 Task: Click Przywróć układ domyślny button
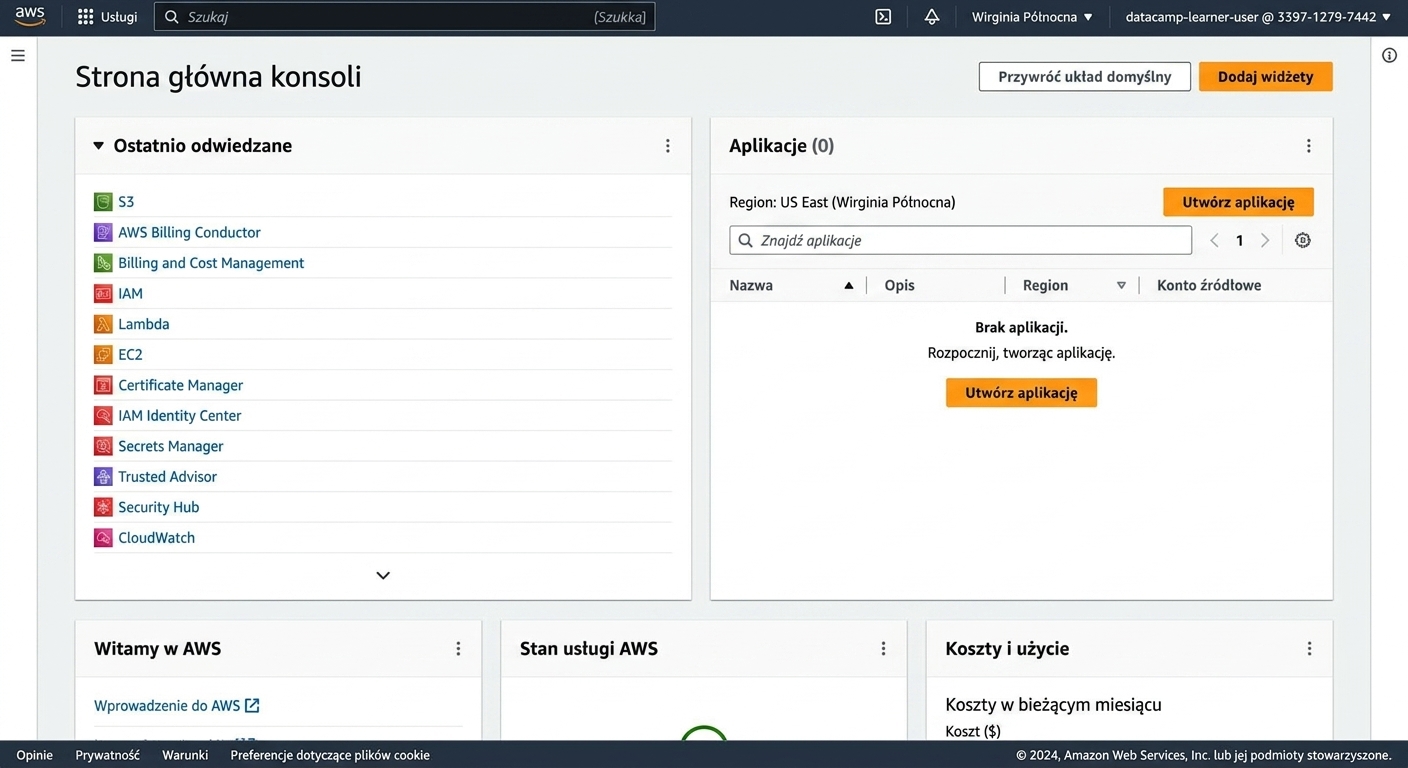1085,77
